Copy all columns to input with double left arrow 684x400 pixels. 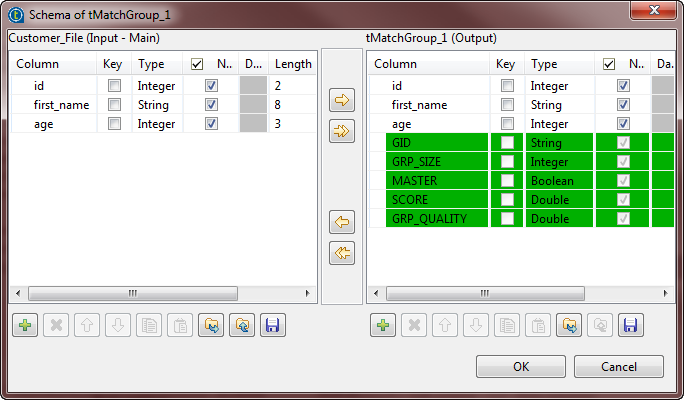pos(342,253)
